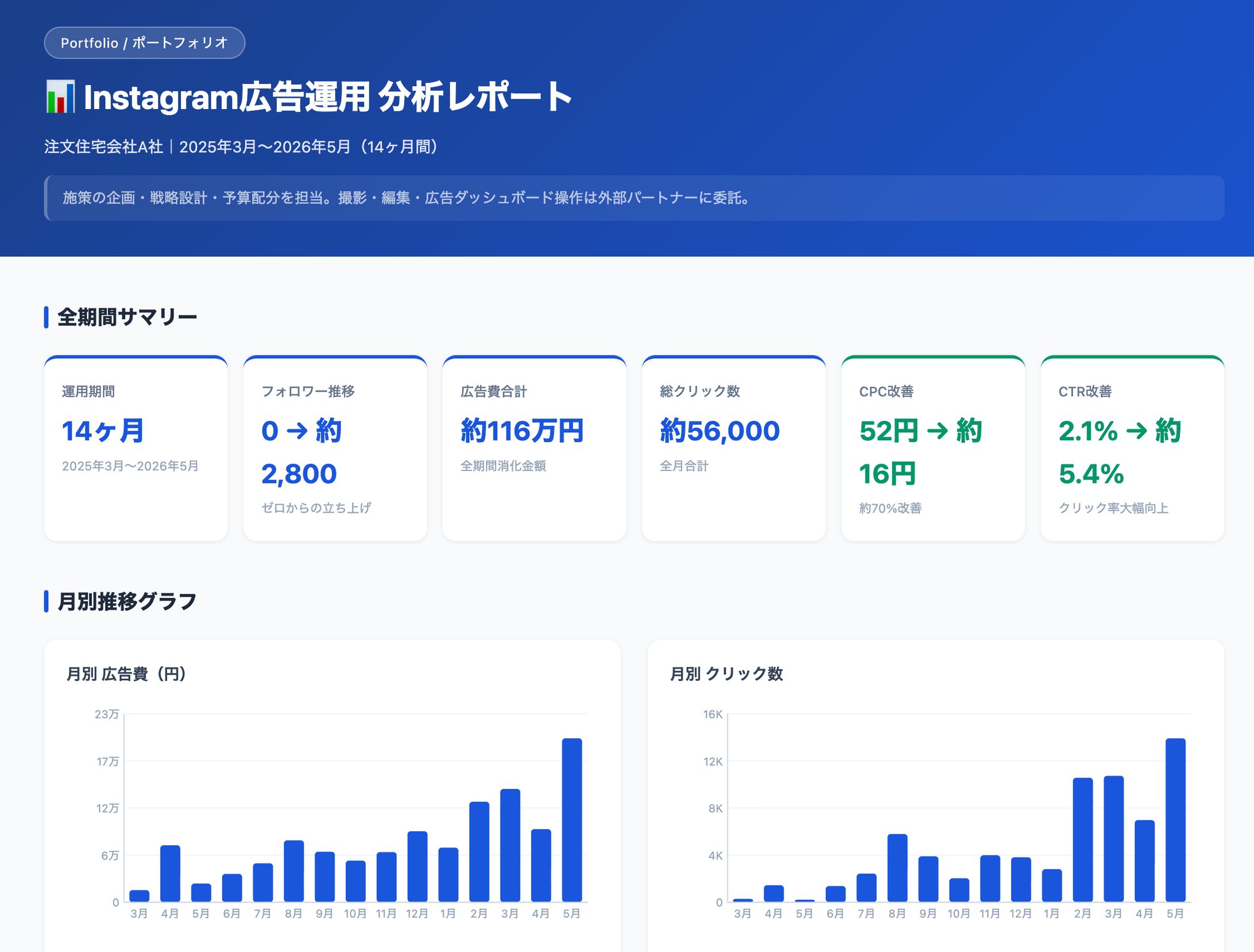Viewport: 1254px width, 952px height.
Task: Click the final 5月 bar in 広告費 chart
Action: (572, 820)
